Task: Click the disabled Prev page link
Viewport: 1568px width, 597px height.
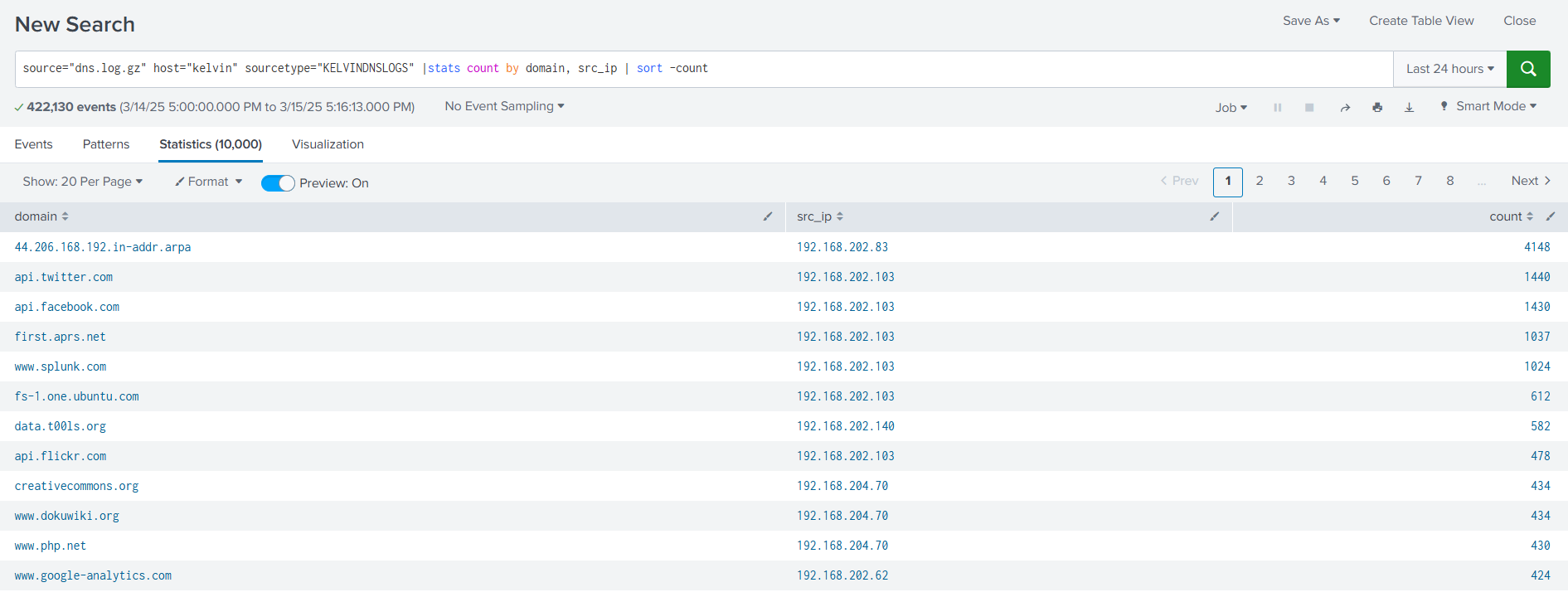Action: [1179, 181]
